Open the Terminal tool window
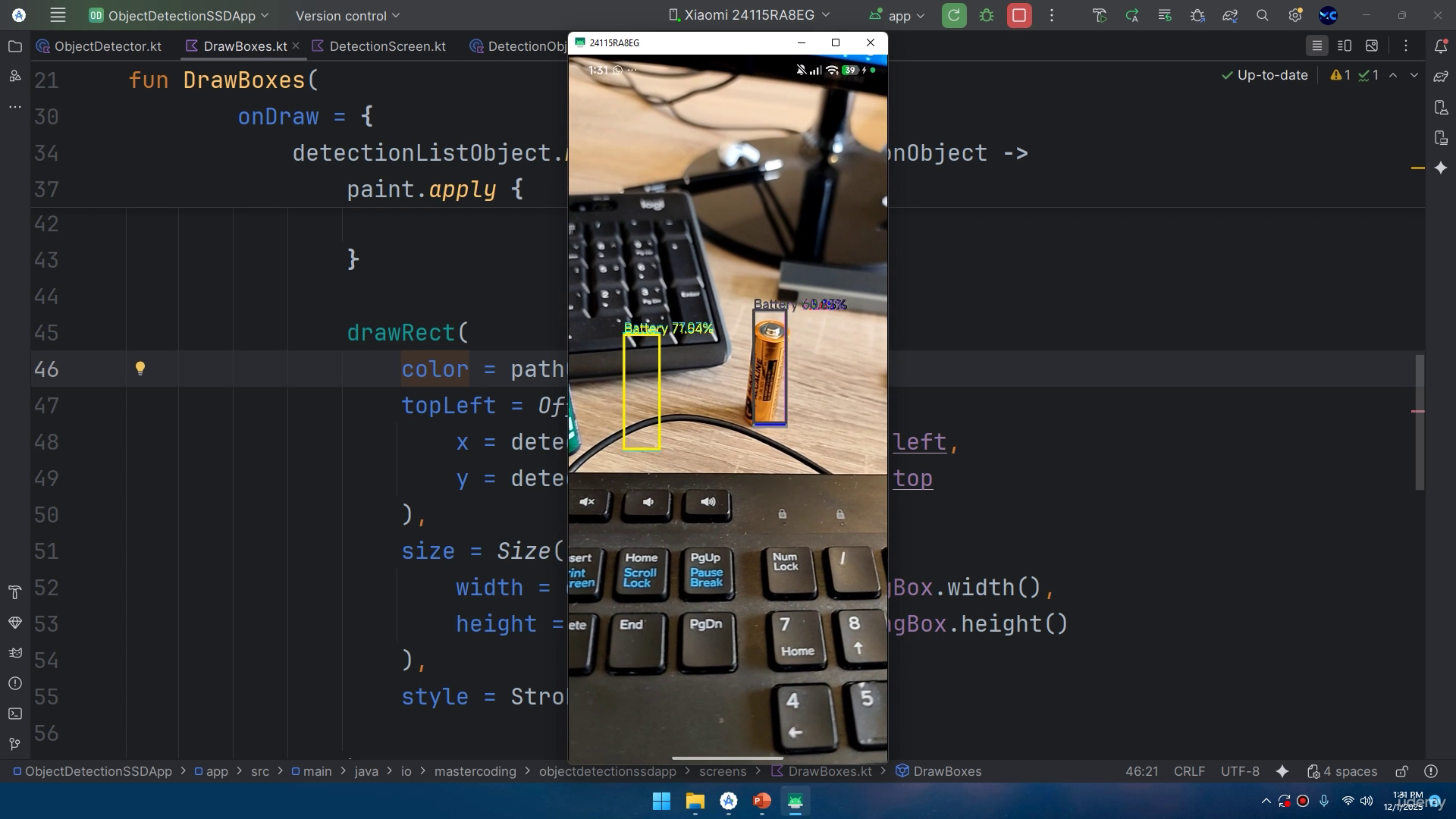This screenshot has width=1456, height=819. pyautogui.click(x=14, y=714)
